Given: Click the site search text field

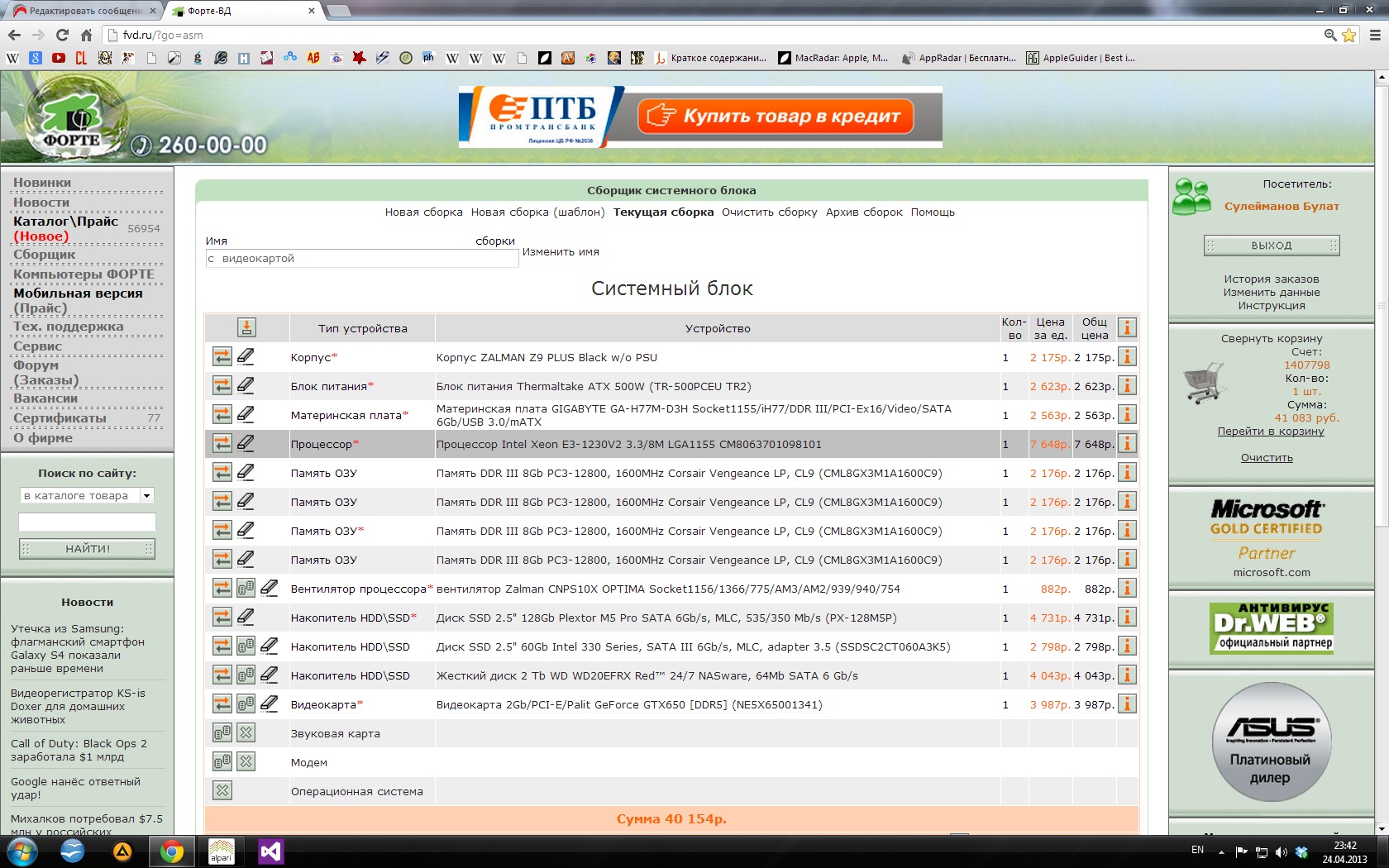Looking at the screenshot, I should coord(87,522).
